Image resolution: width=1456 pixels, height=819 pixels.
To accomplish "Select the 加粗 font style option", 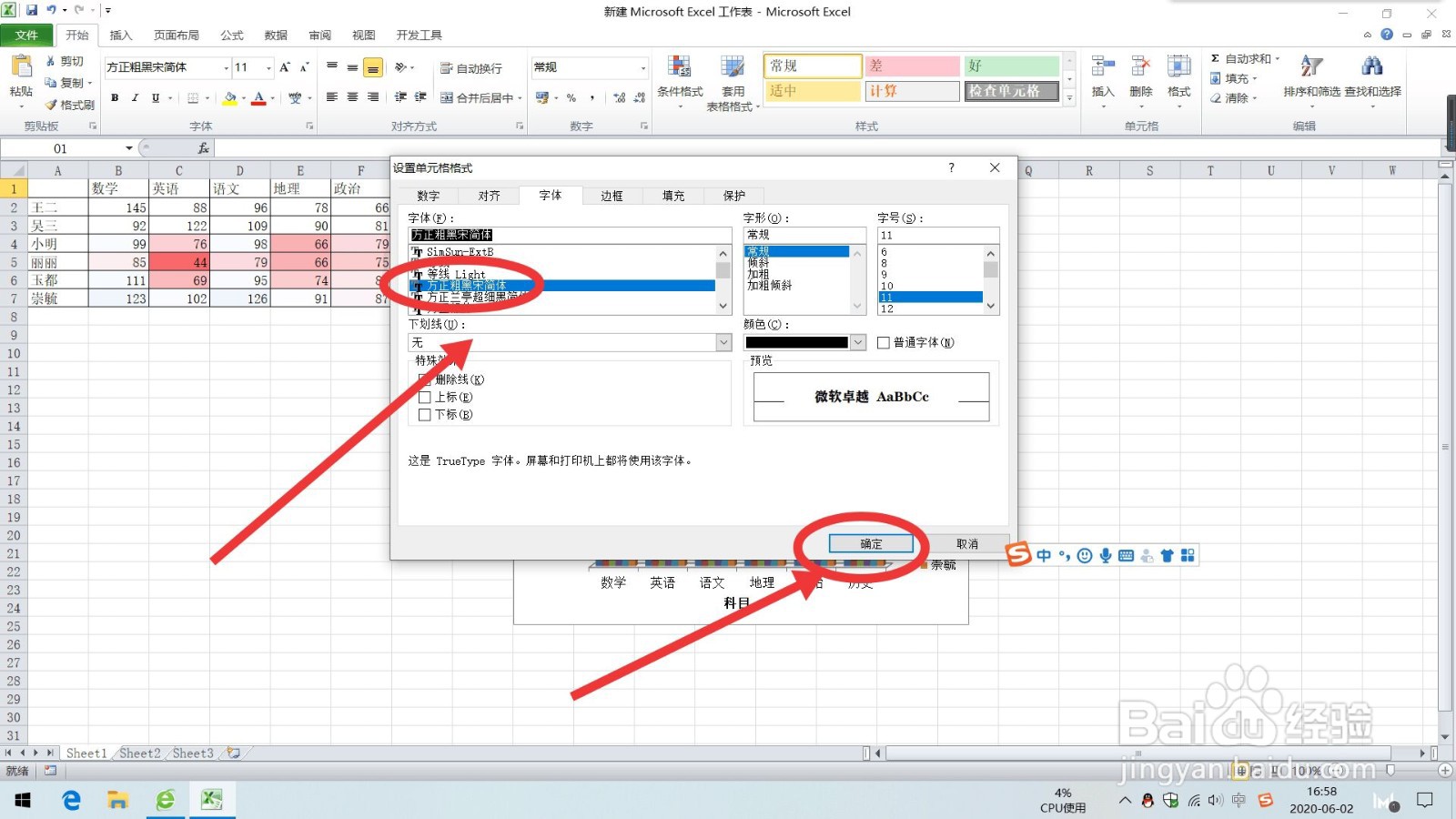I will (x=758, y=274).
